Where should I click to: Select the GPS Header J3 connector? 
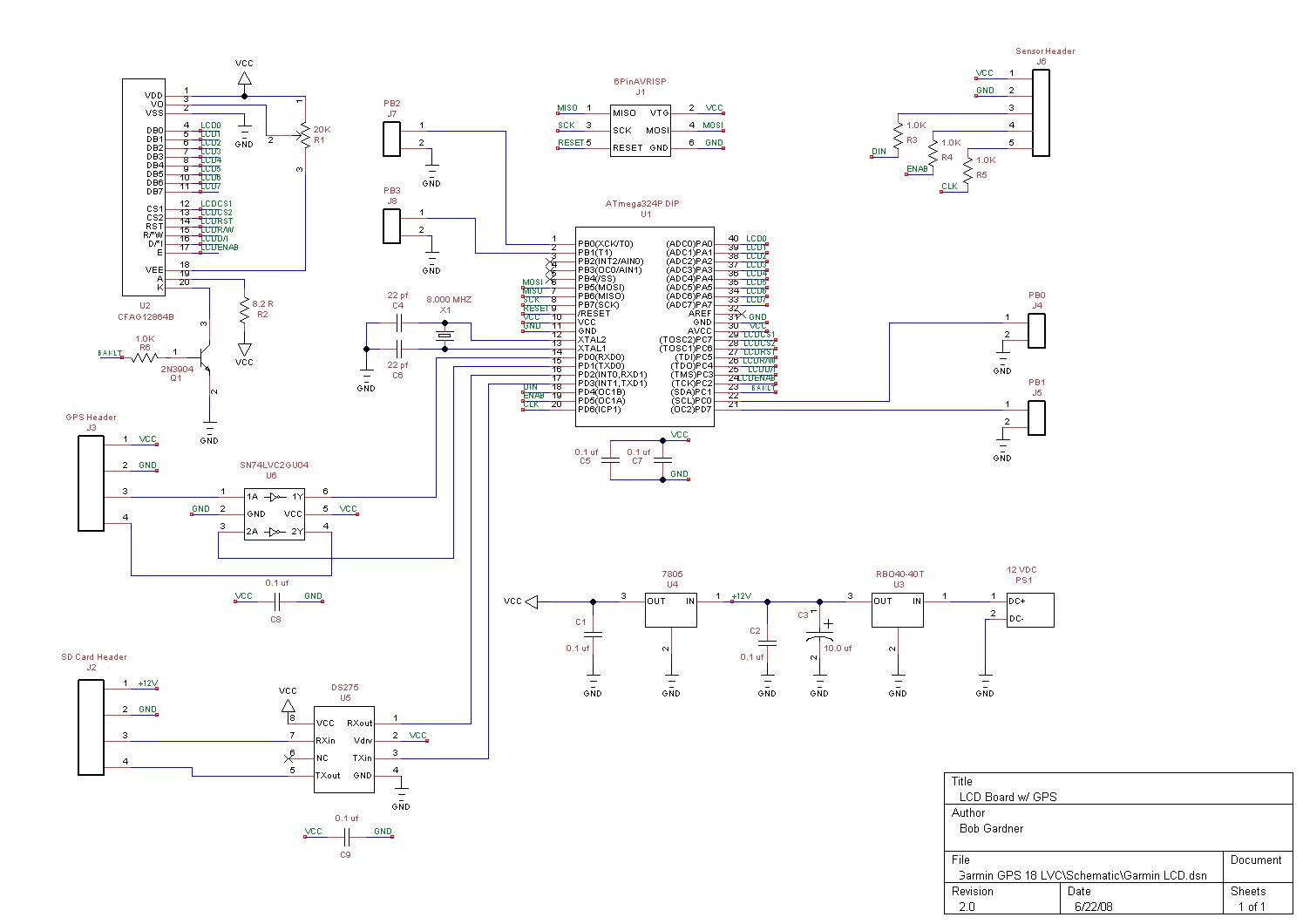coord(91,483)
